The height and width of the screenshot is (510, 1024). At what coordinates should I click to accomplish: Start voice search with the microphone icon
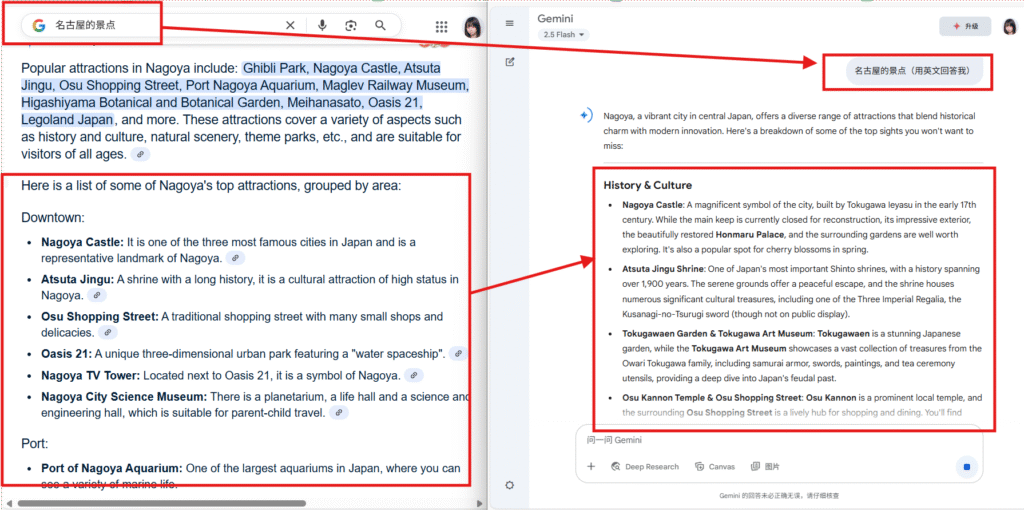(x=322, y=25)
